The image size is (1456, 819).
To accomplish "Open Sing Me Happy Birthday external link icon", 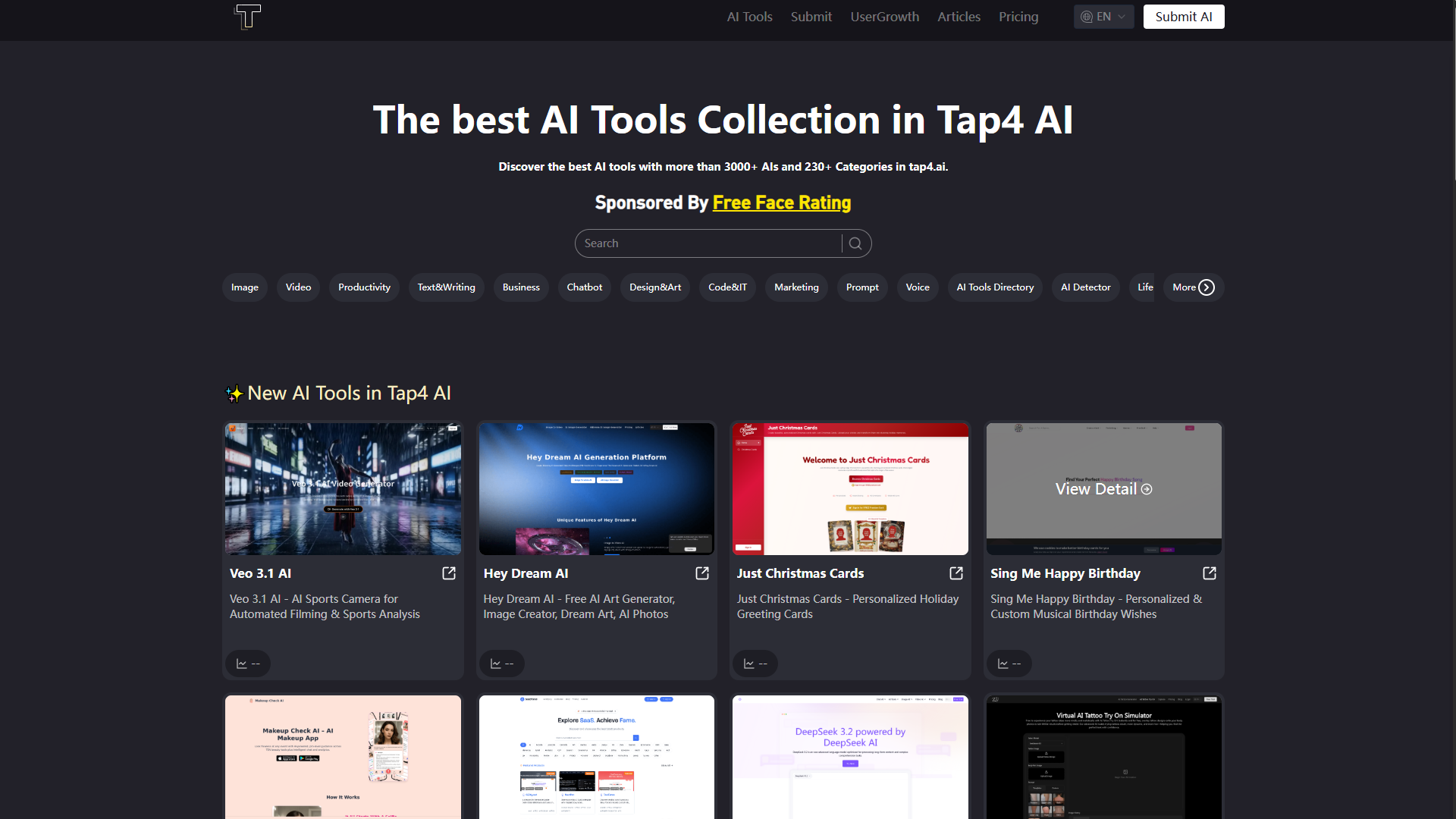I will pyautogui.click(x=1209, y=574).
